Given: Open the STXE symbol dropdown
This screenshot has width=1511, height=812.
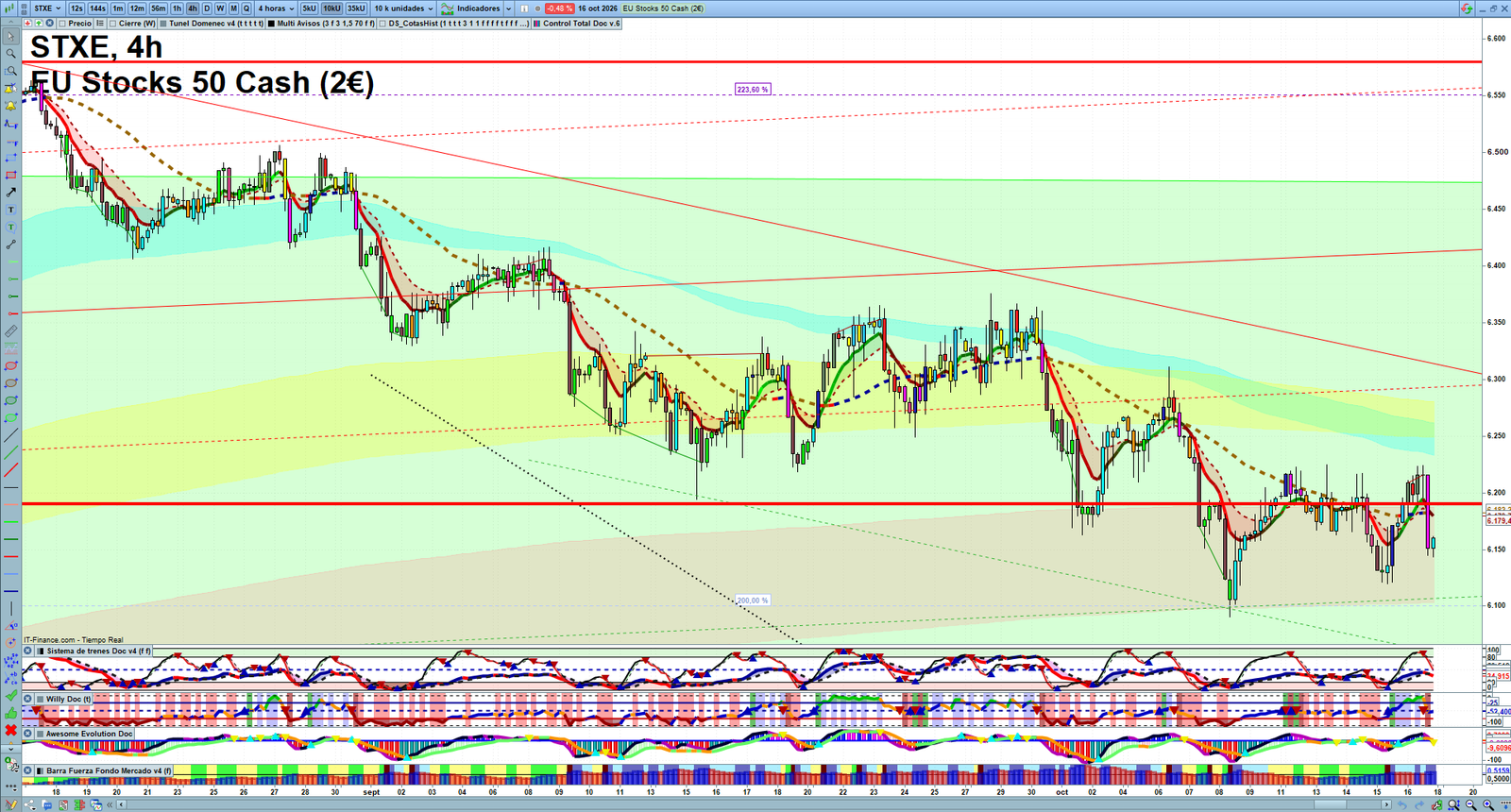Looking at the screenshot, I should point(46,8).
